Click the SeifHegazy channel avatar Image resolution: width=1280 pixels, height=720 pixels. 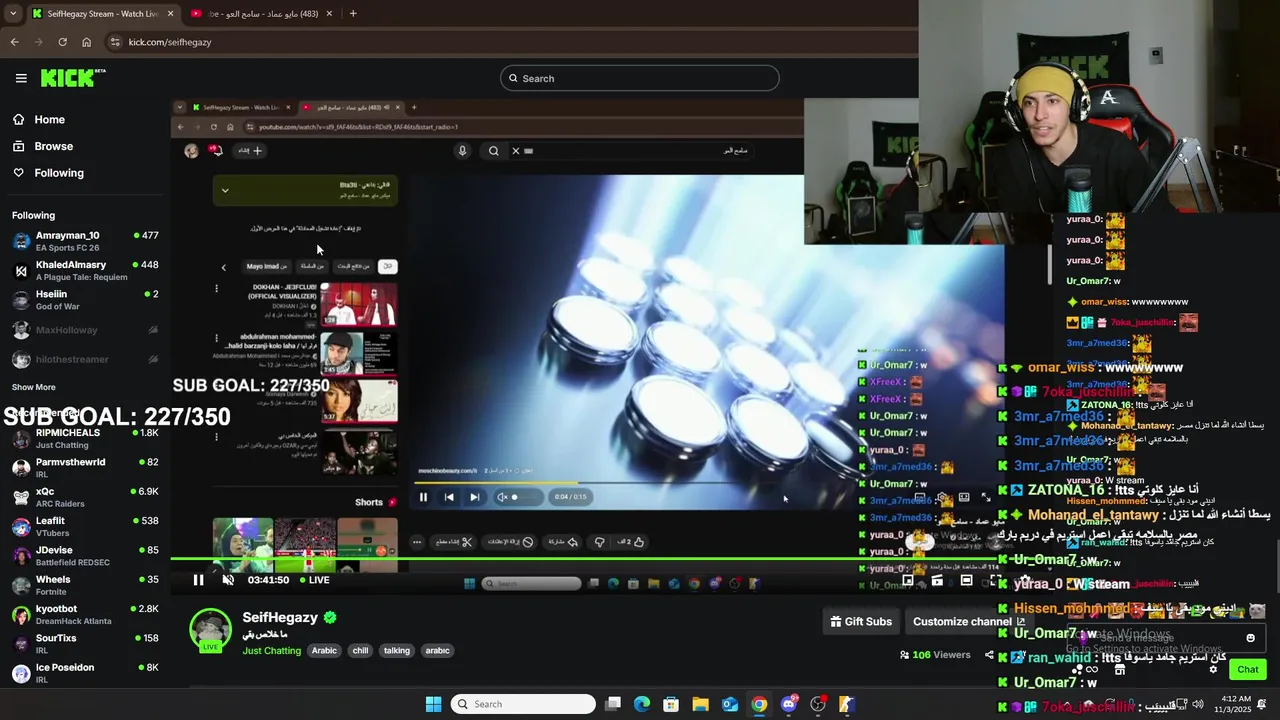[x=211, y=630]
